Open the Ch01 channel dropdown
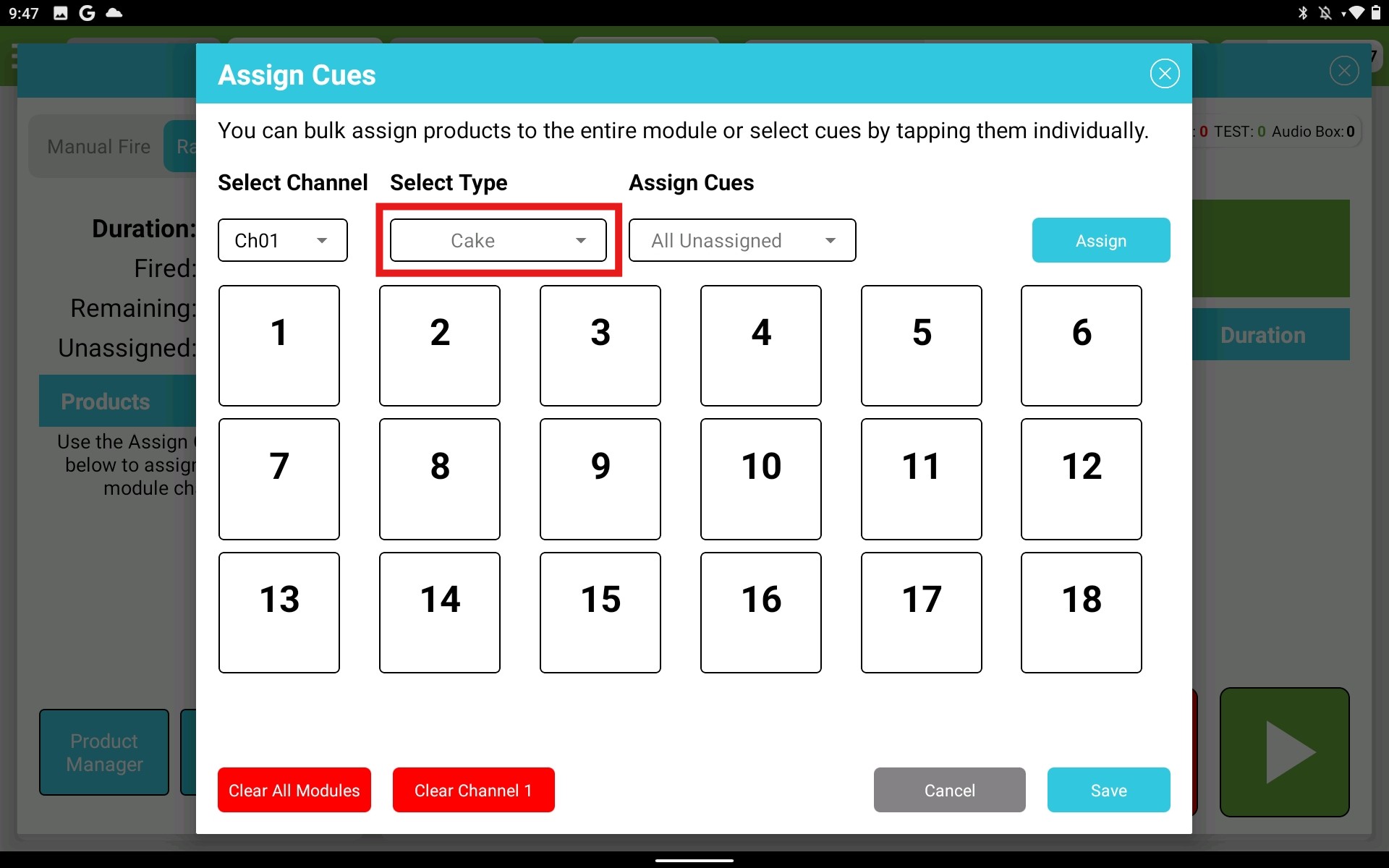 point(282,240)
